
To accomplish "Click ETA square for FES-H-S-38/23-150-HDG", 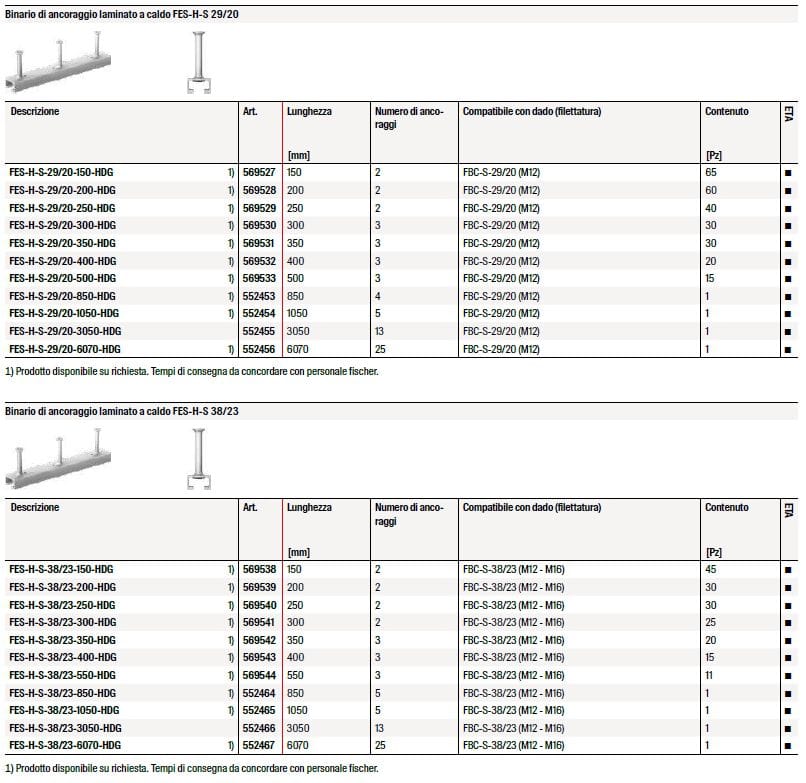I will pos(788,569).
